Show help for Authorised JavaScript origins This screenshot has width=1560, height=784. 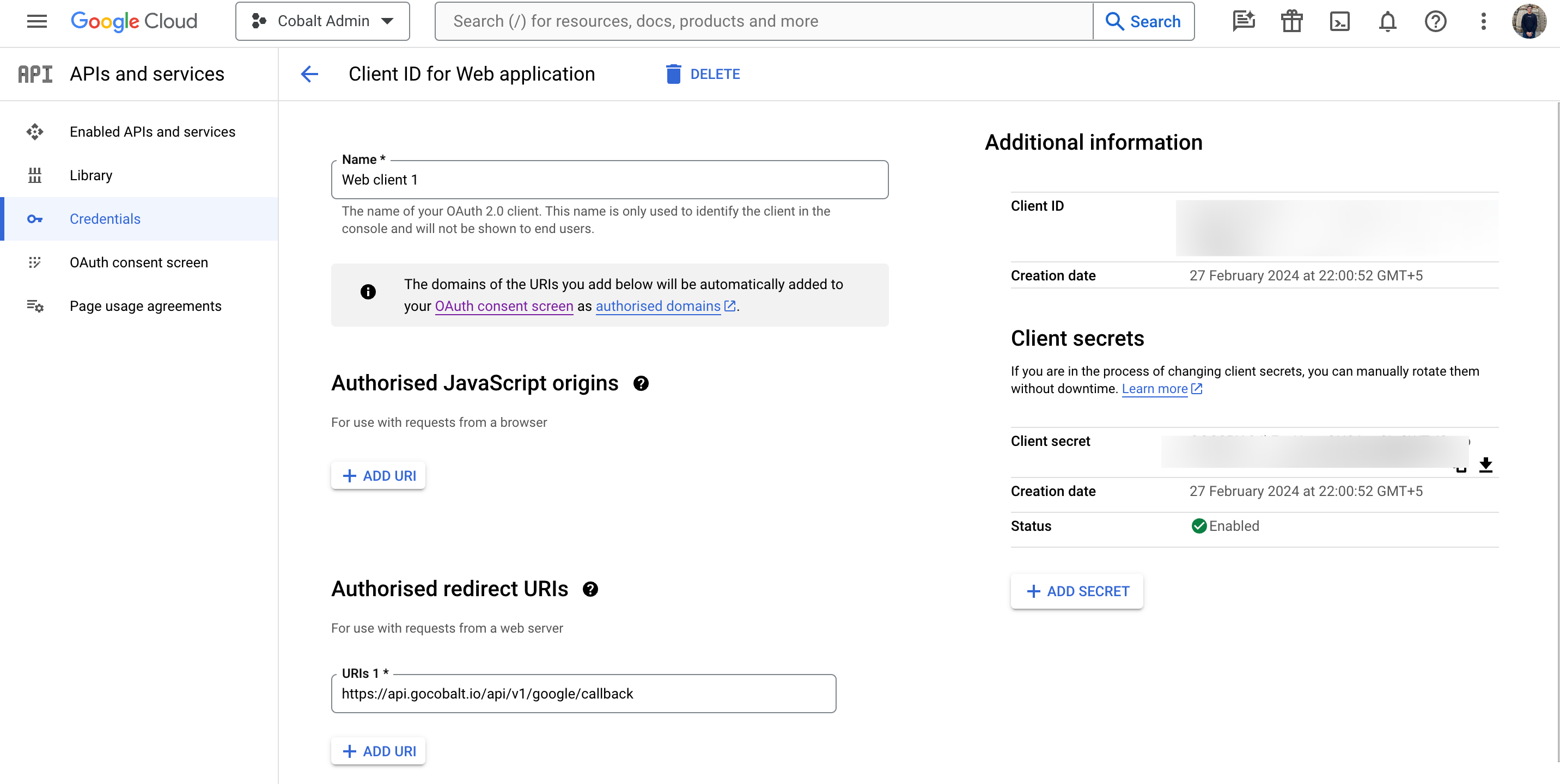click(641, 384)
